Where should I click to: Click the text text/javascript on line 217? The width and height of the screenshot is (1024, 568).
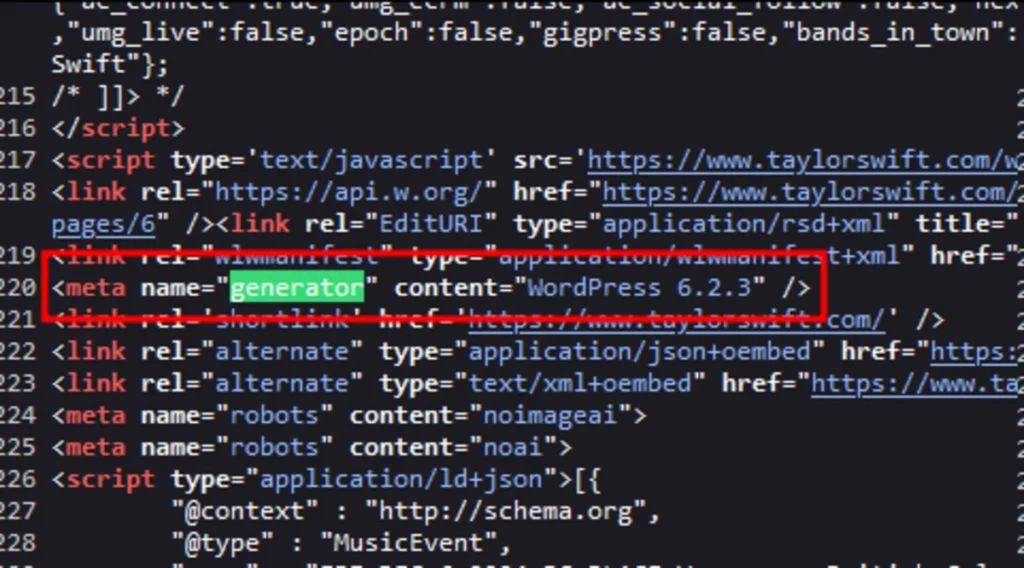coord(371,161)
